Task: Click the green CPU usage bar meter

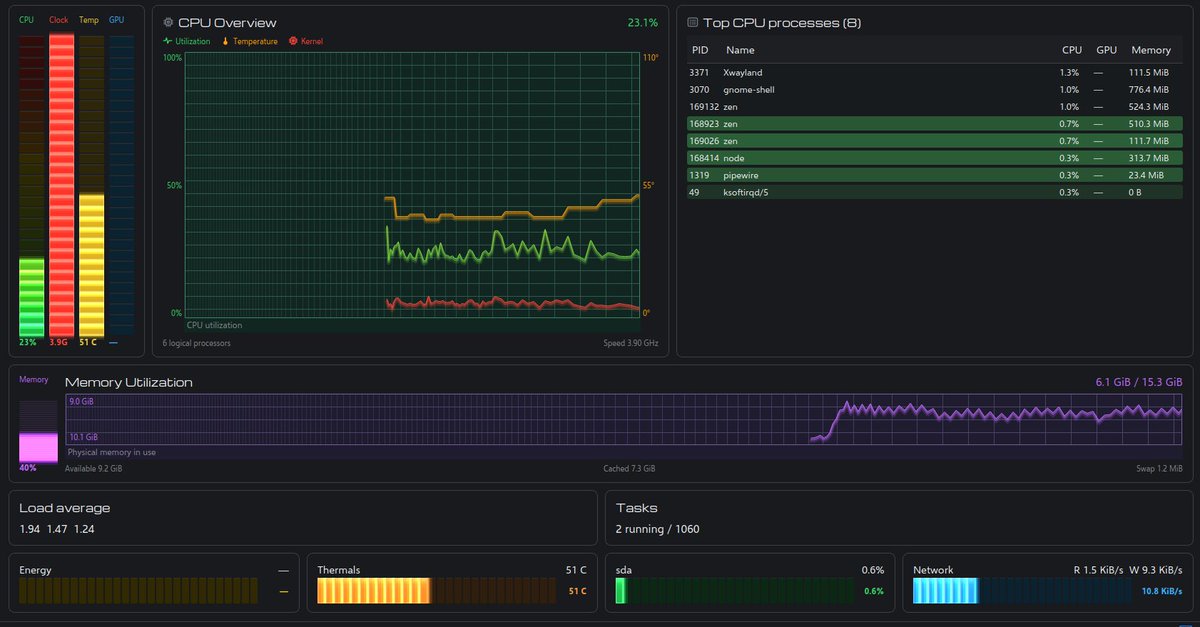Action: pos(31,186)
